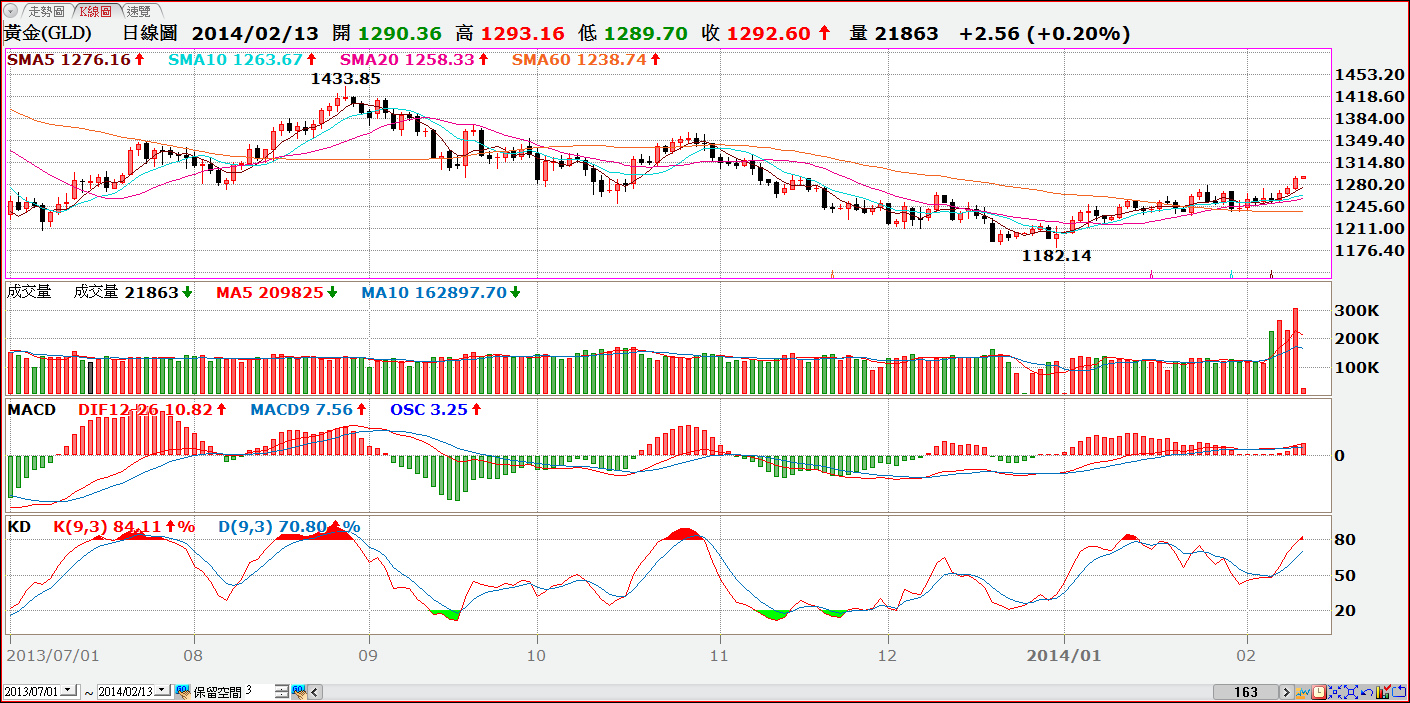Click the SMA20 1258.33 indicator label
This screenshot has height=703, width=1410.
click(414, 59)
